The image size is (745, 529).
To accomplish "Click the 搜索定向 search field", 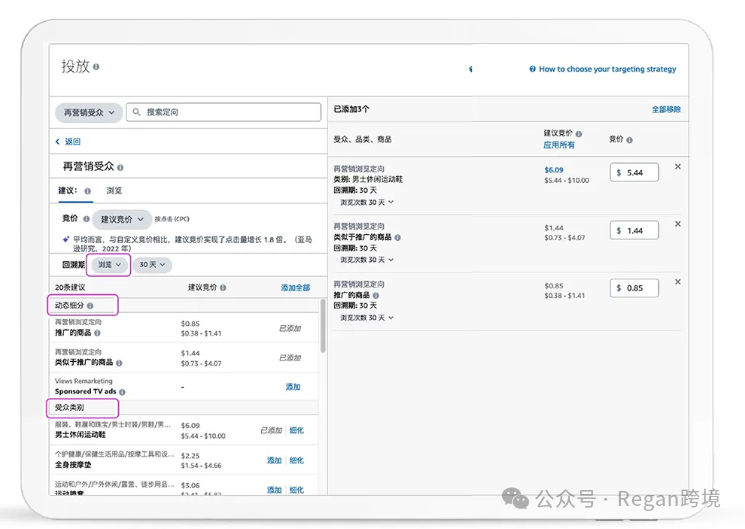I will (x=225, y=113).
